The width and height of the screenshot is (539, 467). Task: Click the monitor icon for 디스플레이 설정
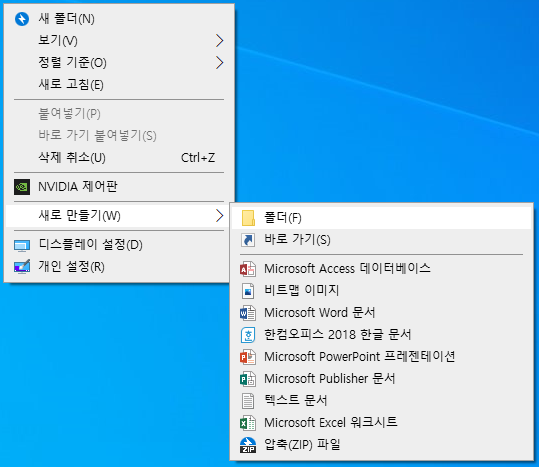pyautogui.click(x=22, y=245)
